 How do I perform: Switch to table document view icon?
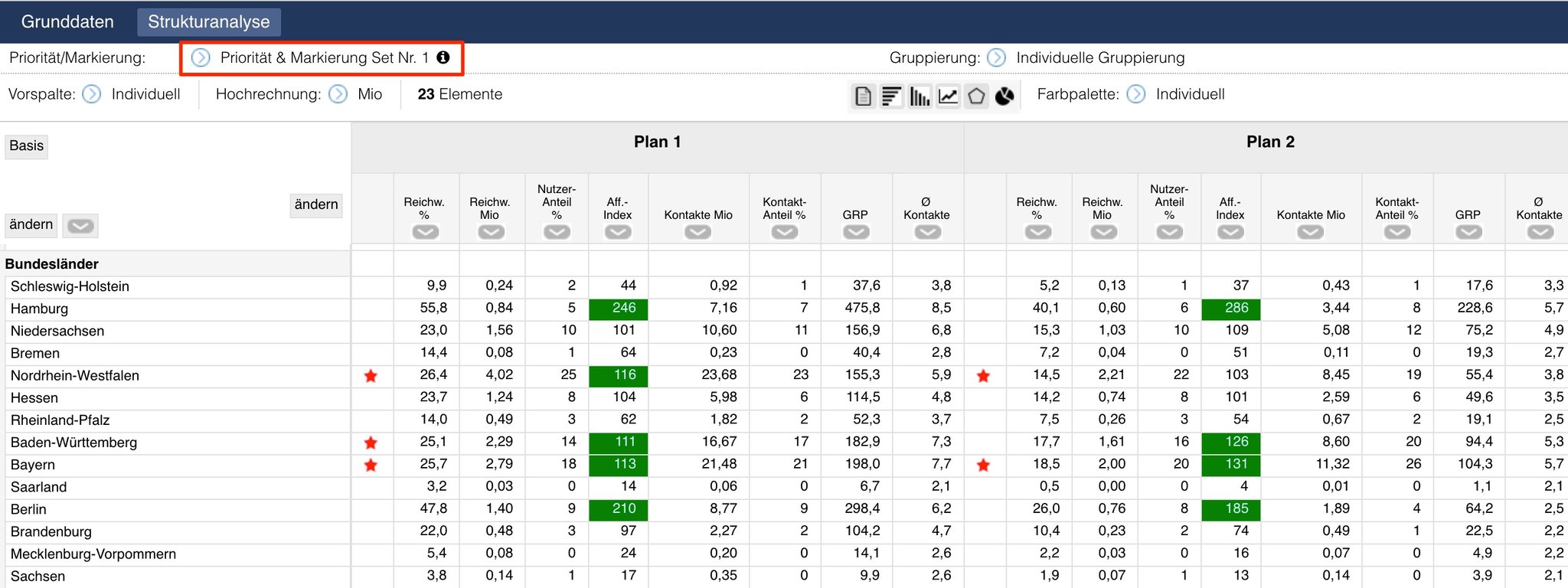click(x=863, y=96)
